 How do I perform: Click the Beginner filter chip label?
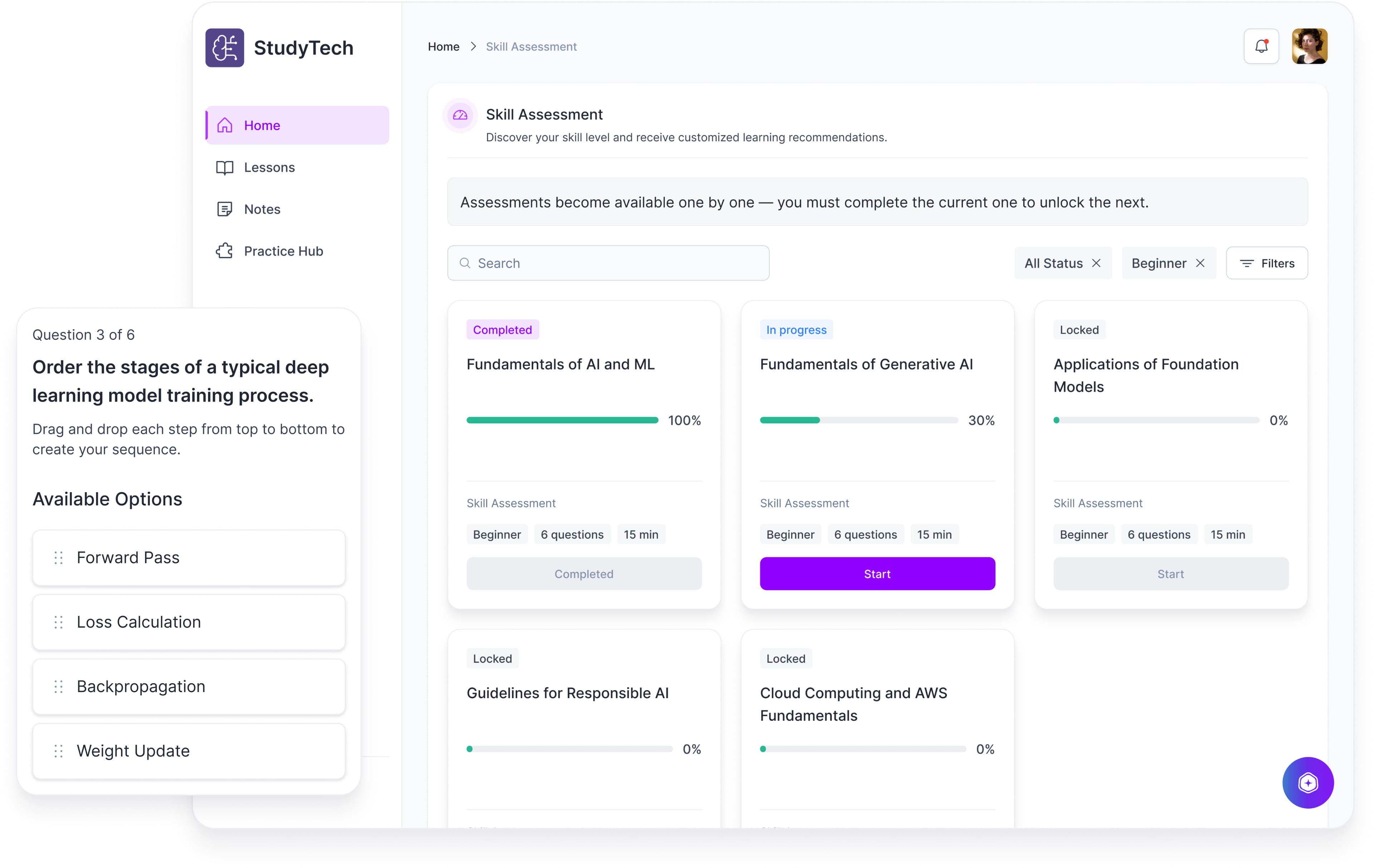[1159, 263]
